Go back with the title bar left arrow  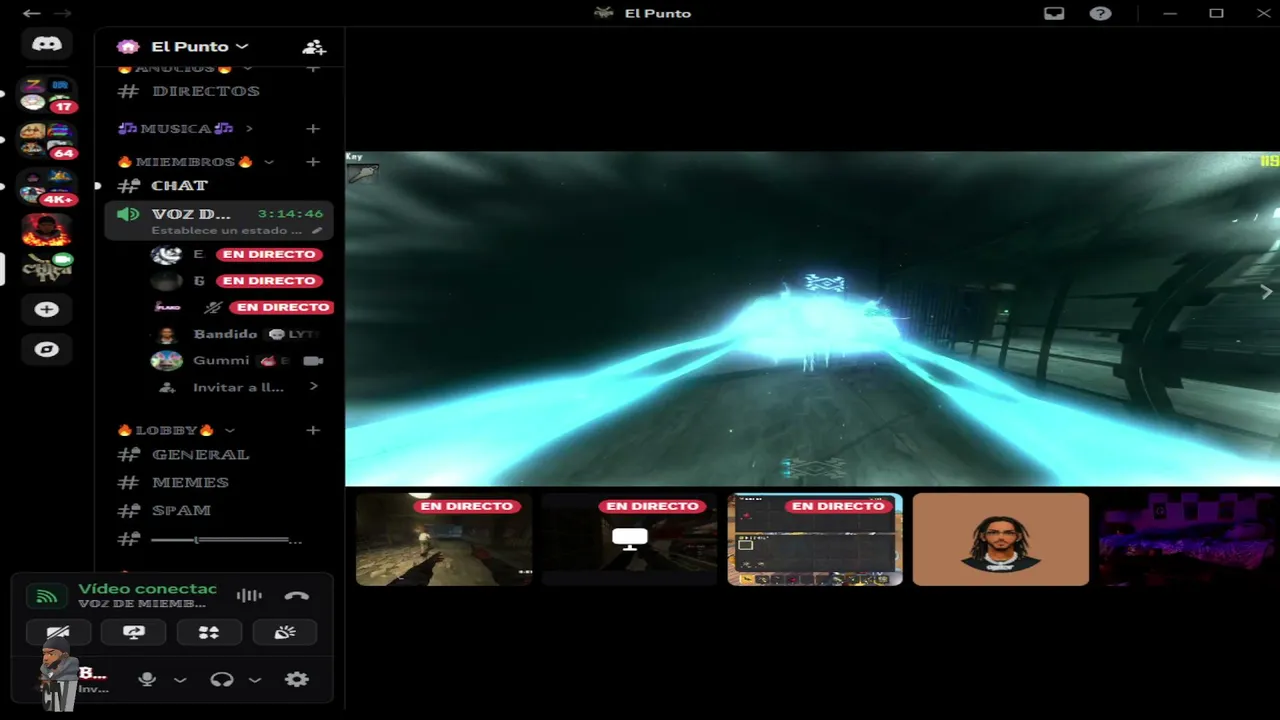(x=31, y=13)
